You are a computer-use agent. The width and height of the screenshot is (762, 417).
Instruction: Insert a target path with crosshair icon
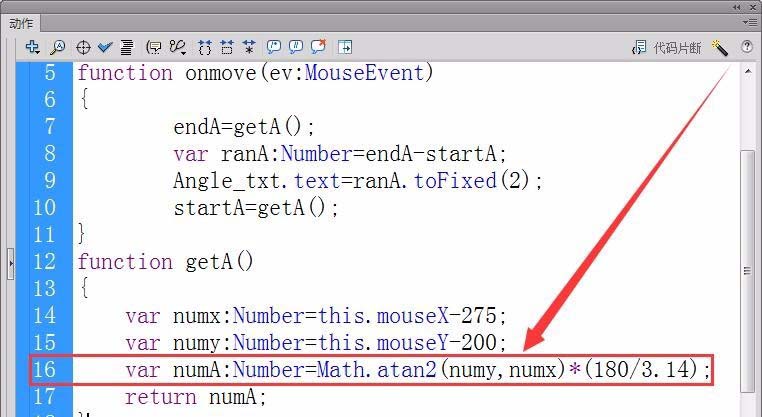tap(83, 48)
